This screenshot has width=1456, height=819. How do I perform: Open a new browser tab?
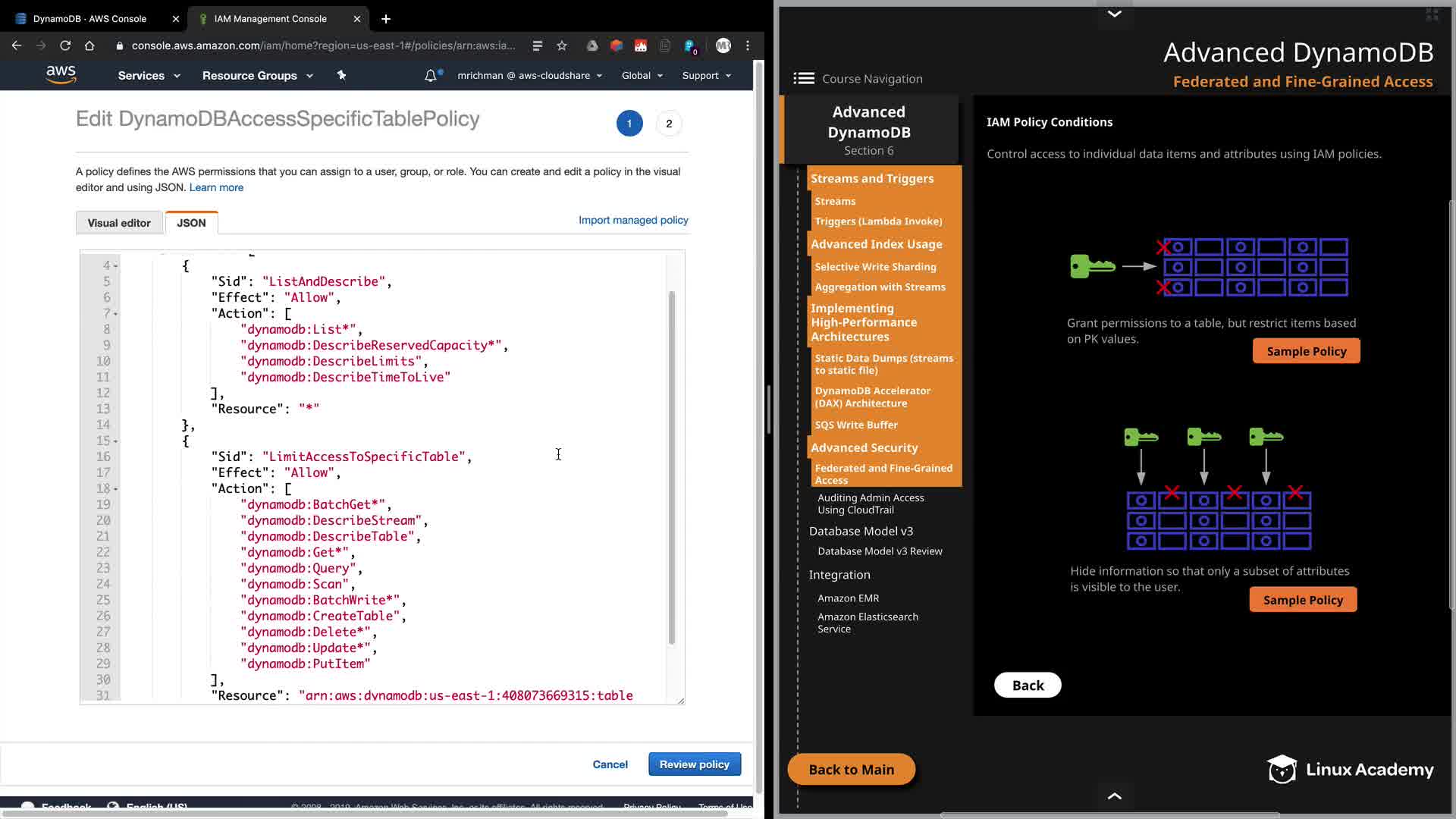[x=386, y=18]
